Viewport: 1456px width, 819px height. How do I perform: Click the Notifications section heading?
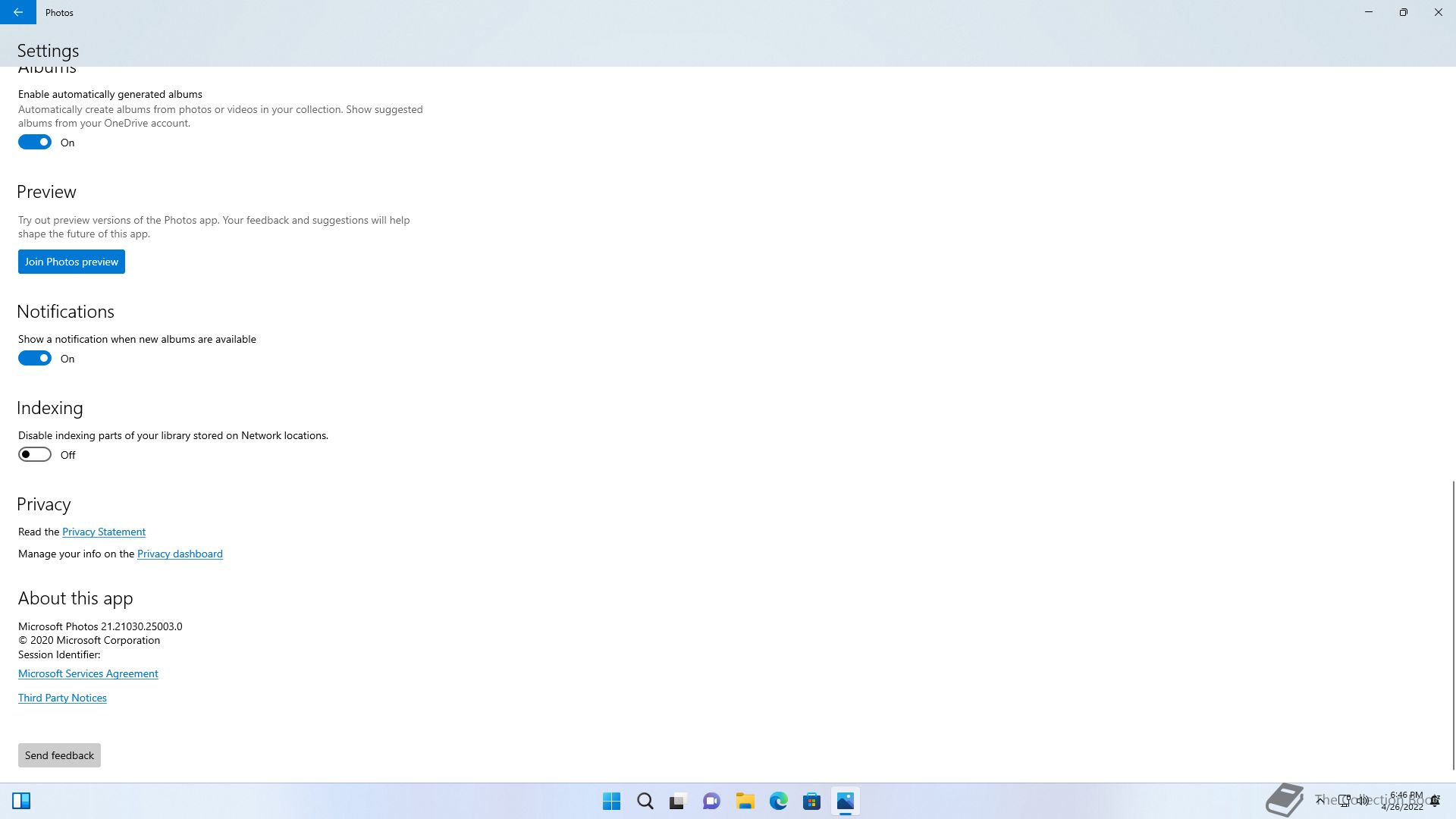[x=65, y=312]
